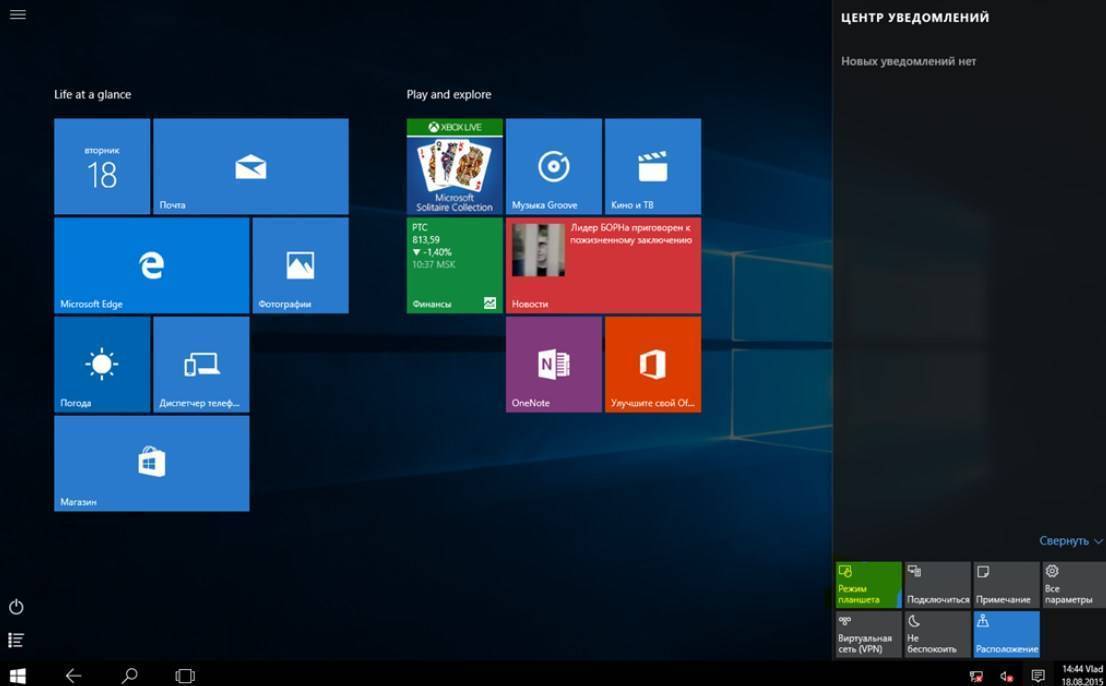This screenshot has height=686, width=1106.
Task: Open Кино и ТВ tile
Action: pyautogui.click(x=652, y=166)
